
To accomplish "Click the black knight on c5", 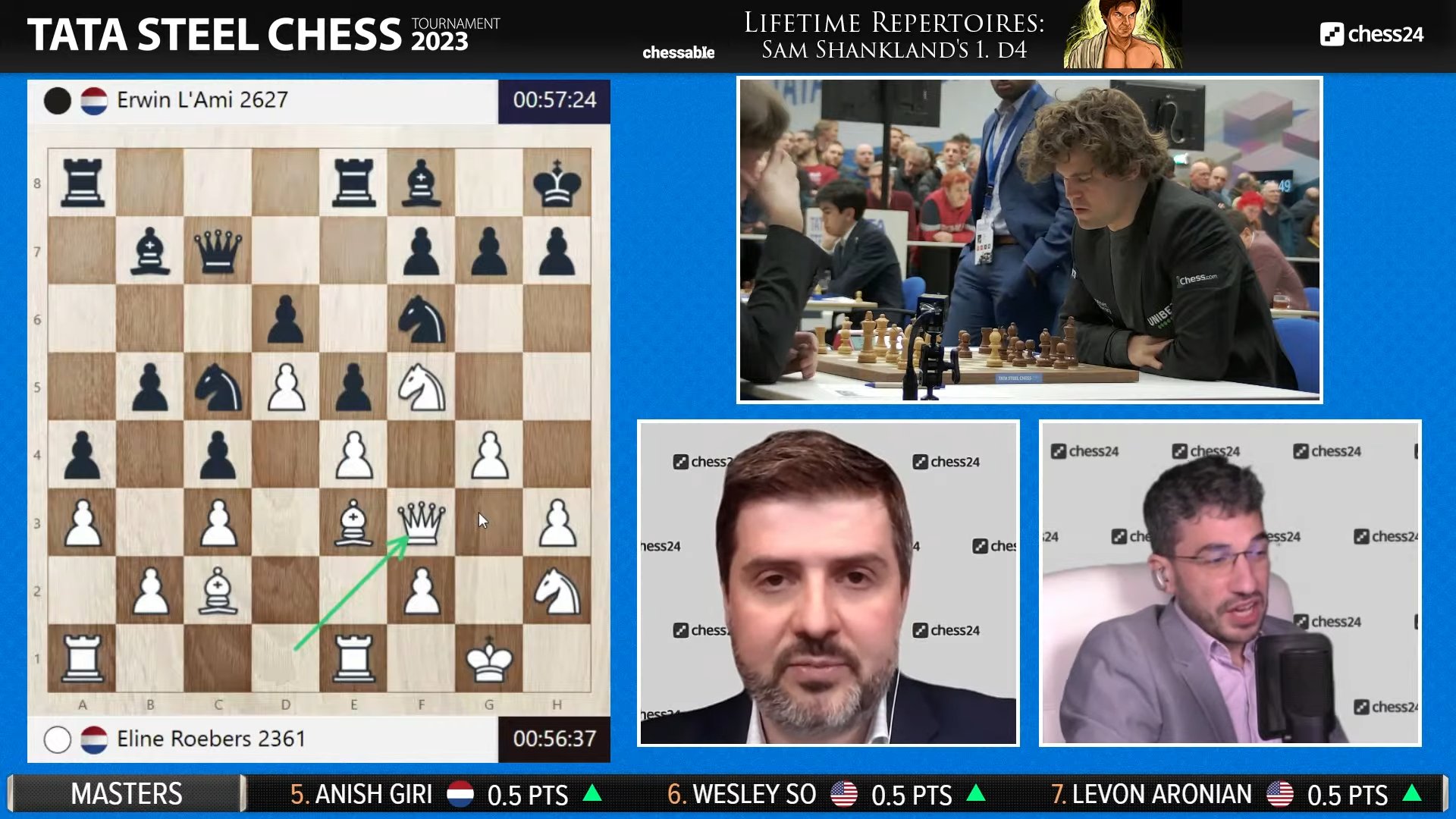I will 218,387.
